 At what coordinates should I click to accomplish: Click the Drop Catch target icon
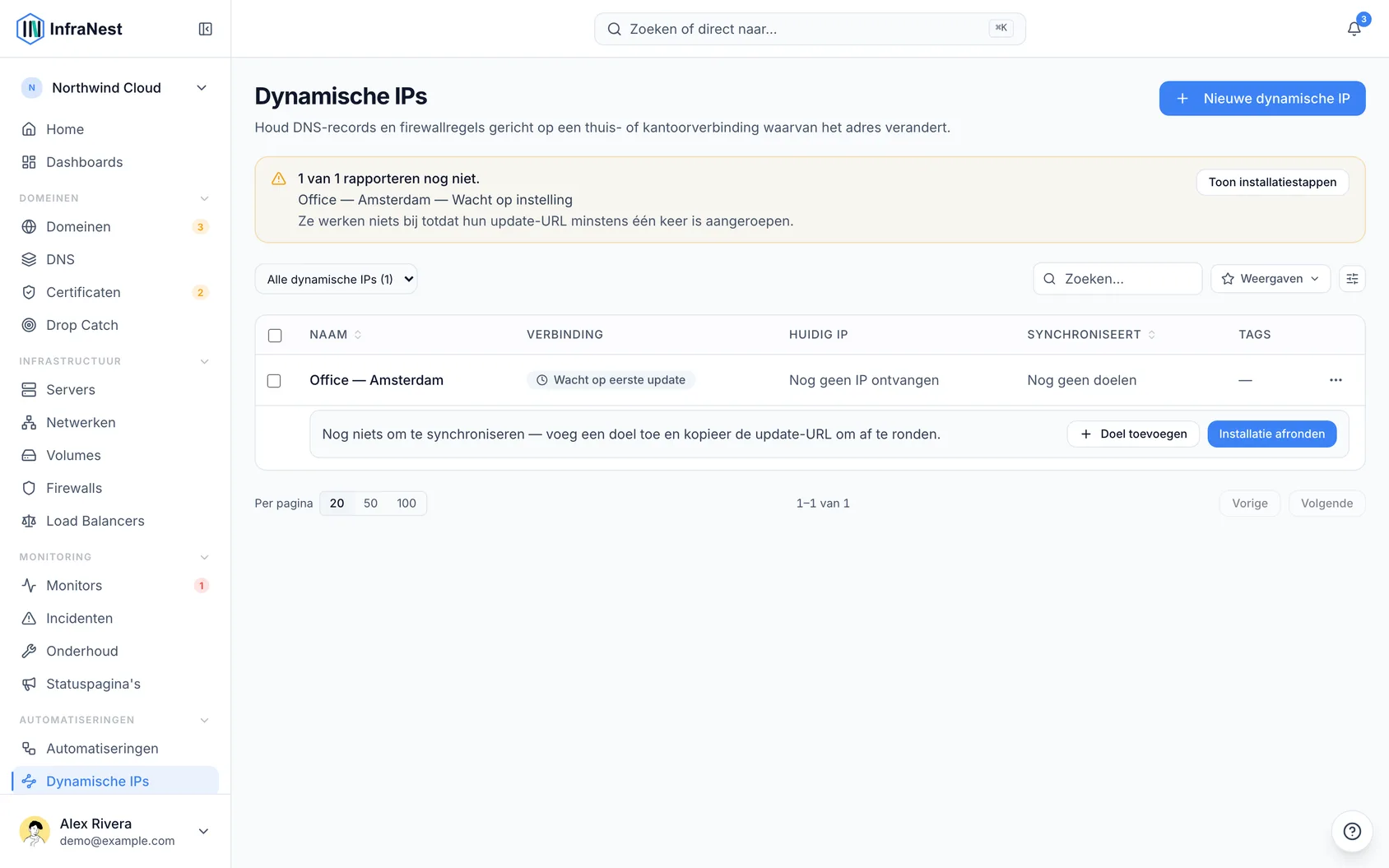click(x=29, y=325)
